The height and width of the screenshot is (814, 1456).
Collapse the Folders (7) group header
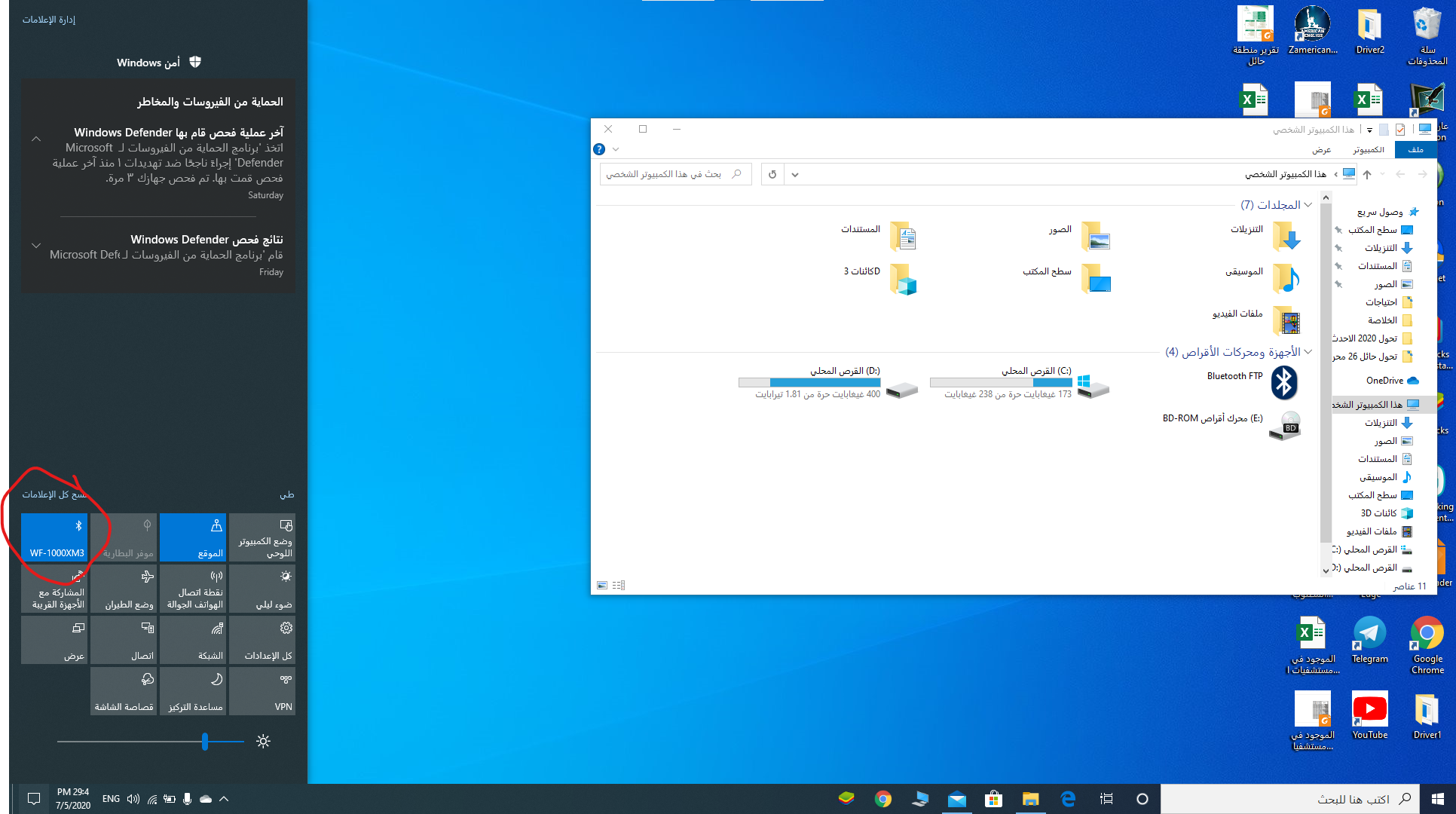pyautogui.click(x=1308, y=205)
